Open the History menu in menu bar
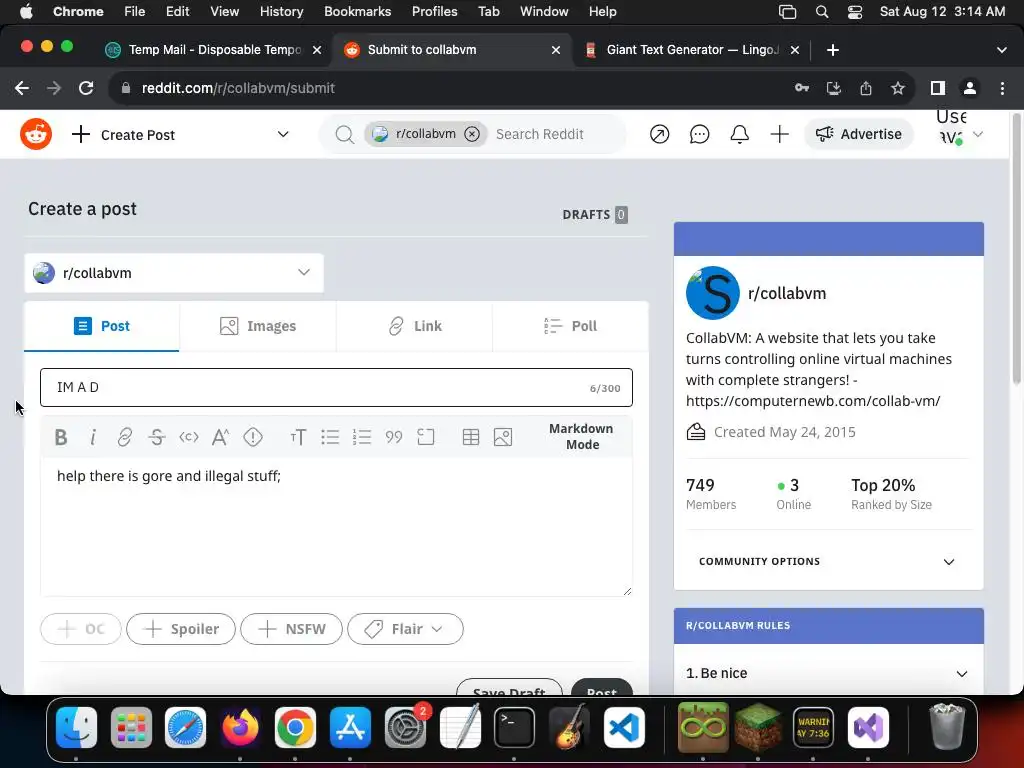This screenshot has width=1024, height=768. (x=281, y=11)
